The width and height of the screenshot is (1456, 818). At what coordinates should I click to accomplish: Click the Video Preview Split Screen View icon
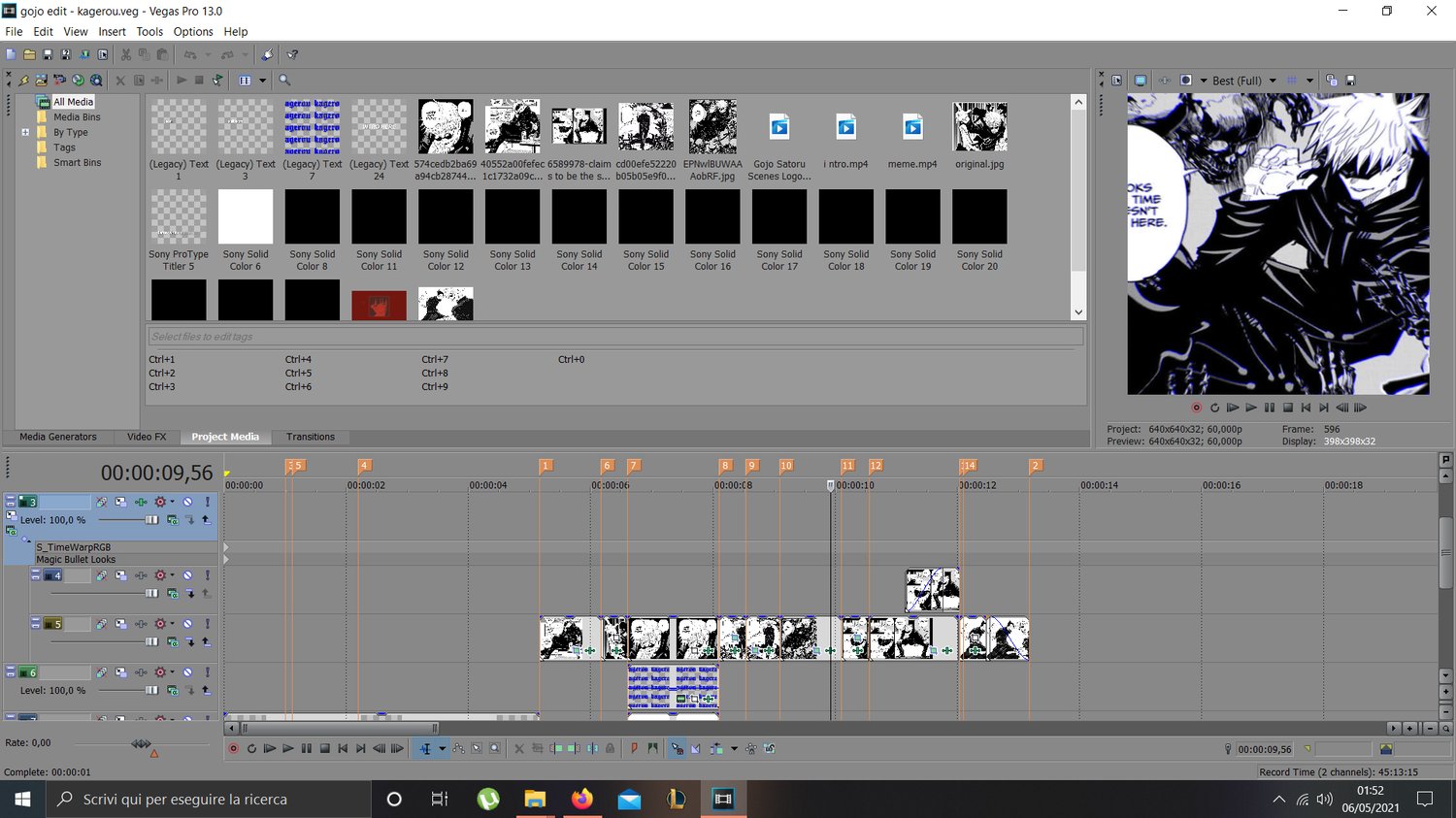tap(1185, 81)
